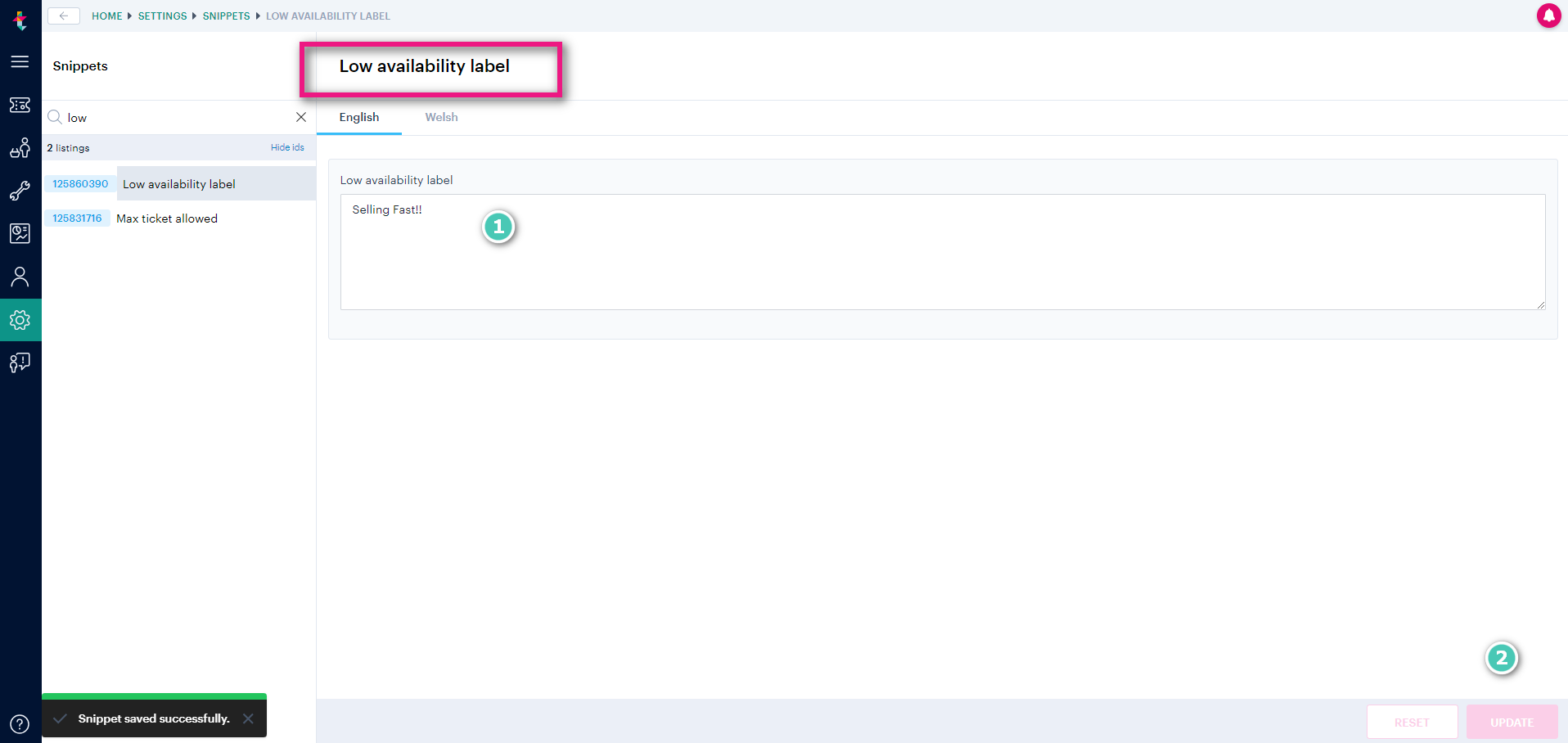Switch to the Welsh tab
This screenshot has height=743, width=1568.
tap(441, 117)
